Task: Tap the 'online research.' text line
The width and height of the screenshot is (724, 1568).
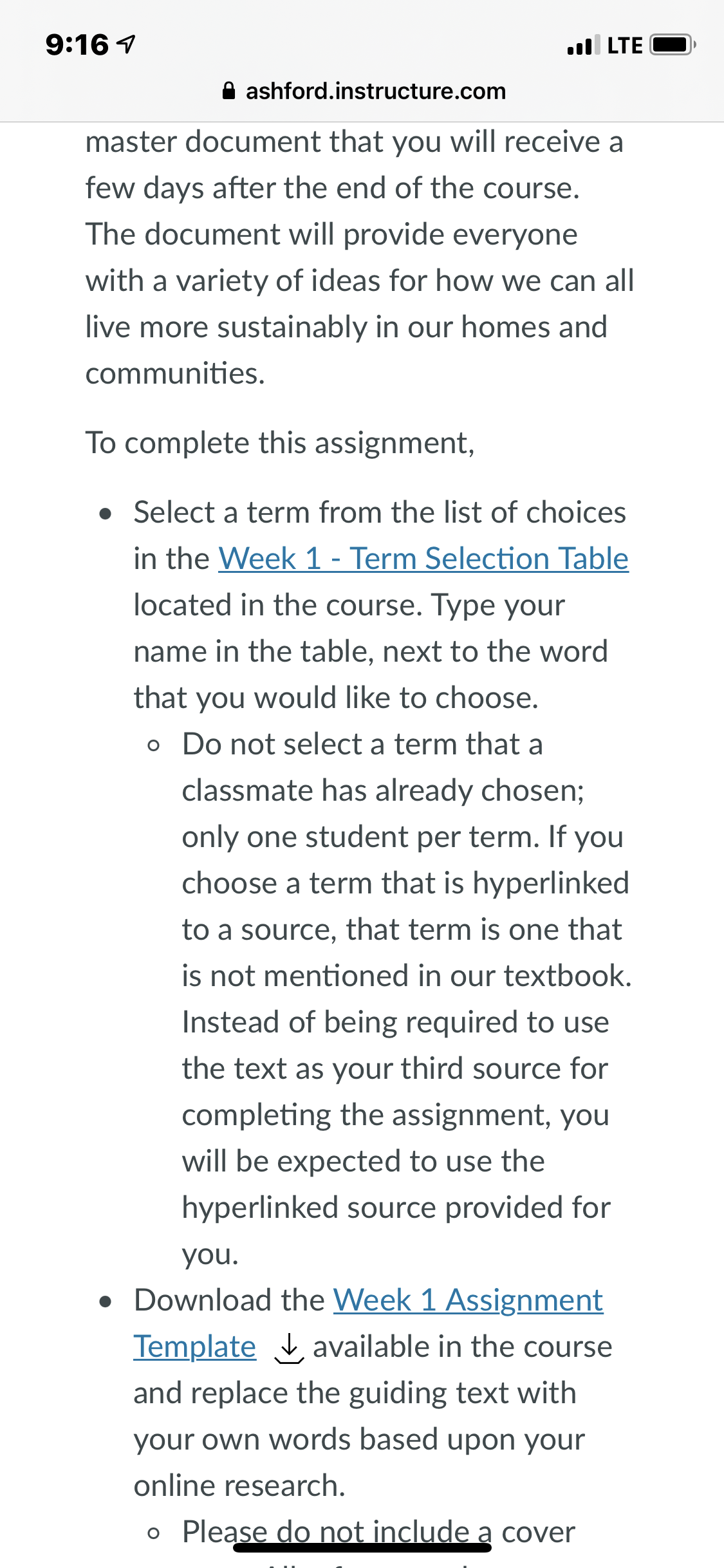Action: click(x=239, y=1486)
